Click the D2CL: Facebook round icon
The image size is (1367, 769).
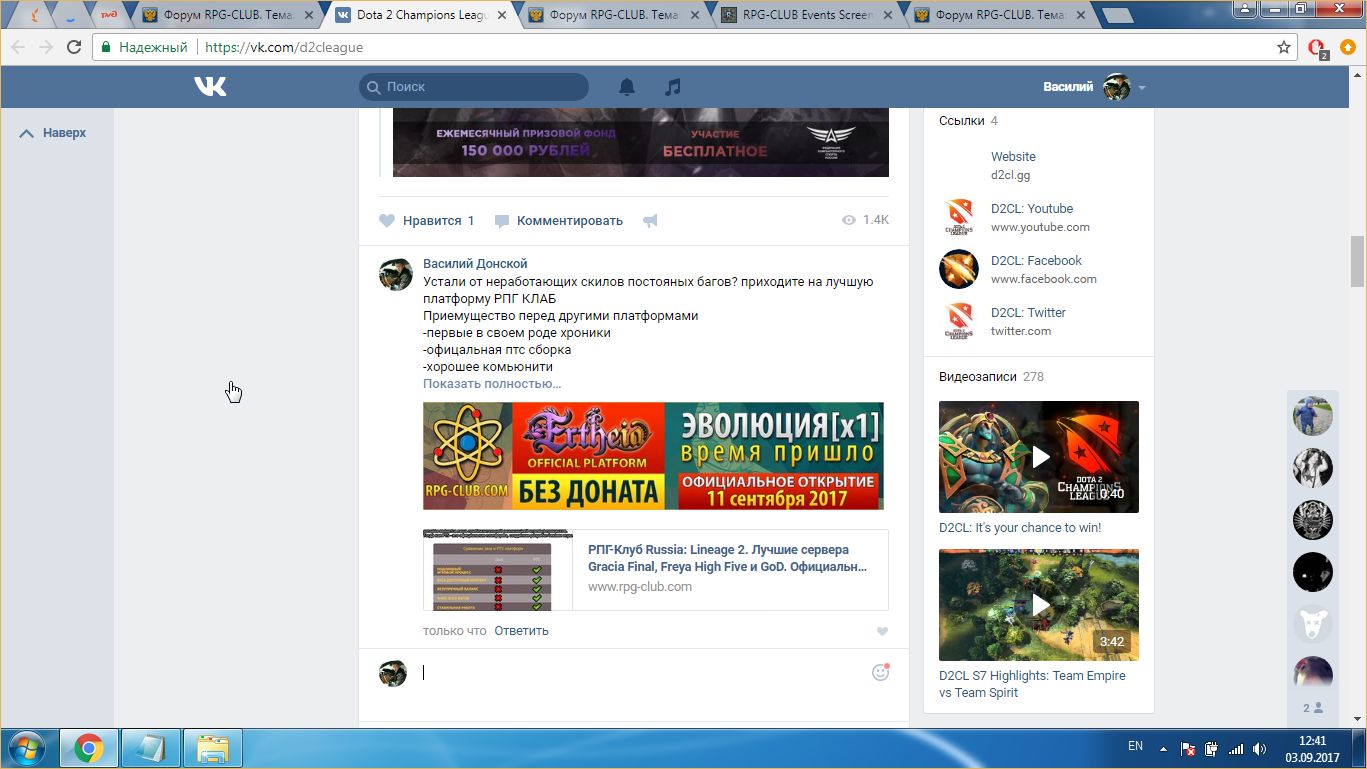(x=959, y=269)
